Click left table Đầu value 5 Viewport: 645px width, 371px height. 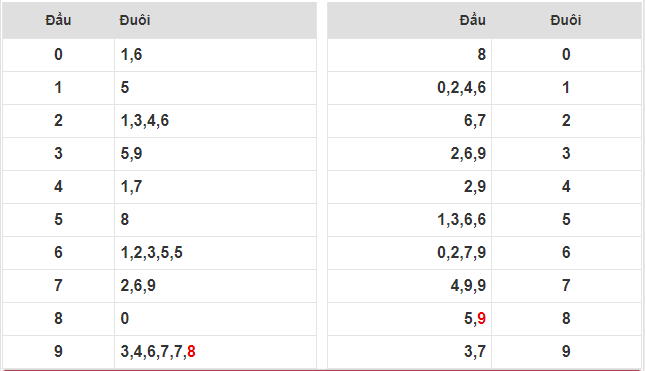tap(58, 219)
